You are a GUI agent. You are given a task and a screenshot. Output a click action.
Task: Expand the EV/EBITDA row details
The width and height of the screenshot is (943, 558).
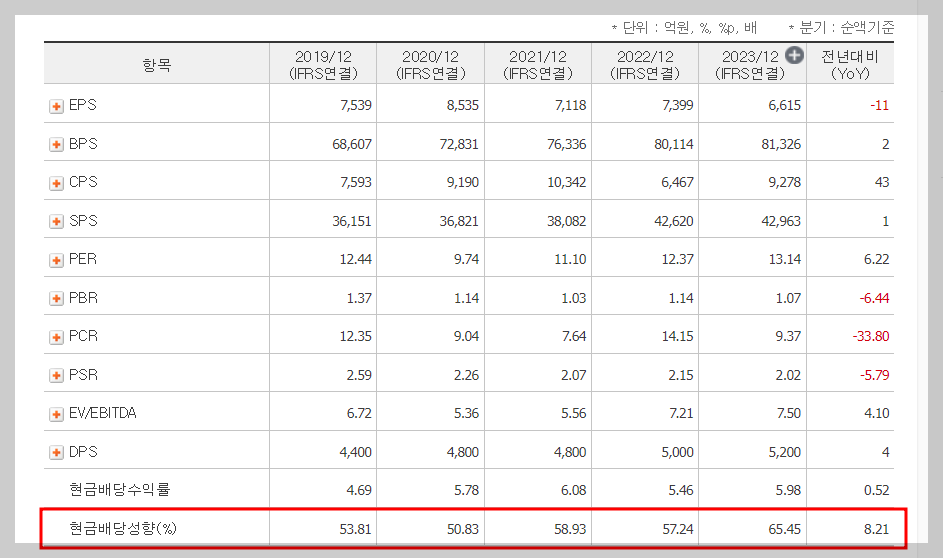(57, 414)
